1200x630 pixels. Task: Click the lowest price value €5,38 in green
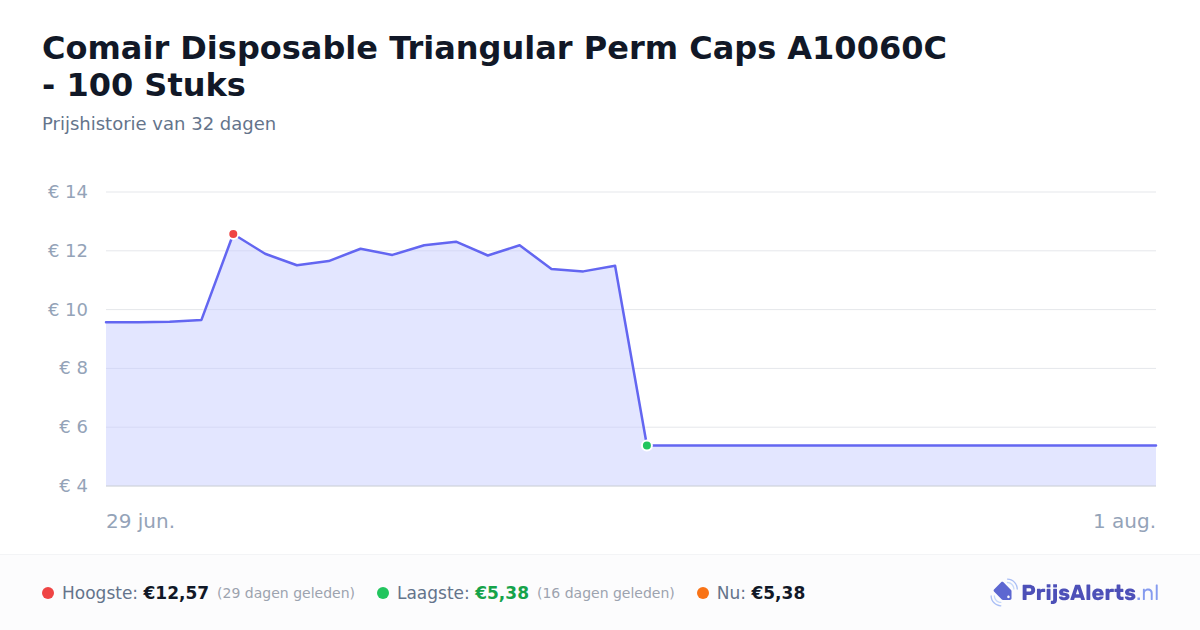502,593
